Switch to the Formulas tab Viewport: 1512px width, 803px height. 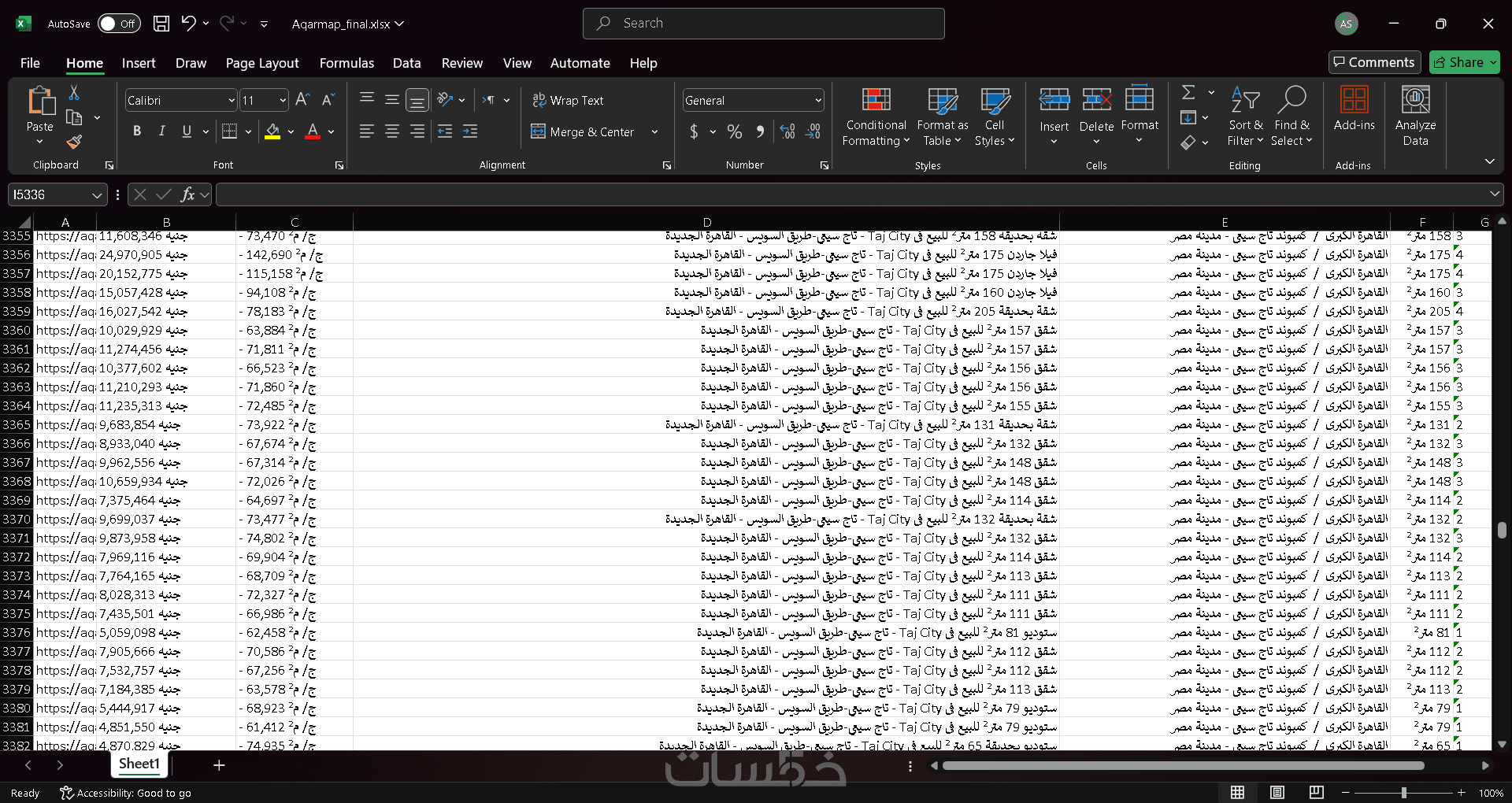pyautogui.click(x=346, y=63)
